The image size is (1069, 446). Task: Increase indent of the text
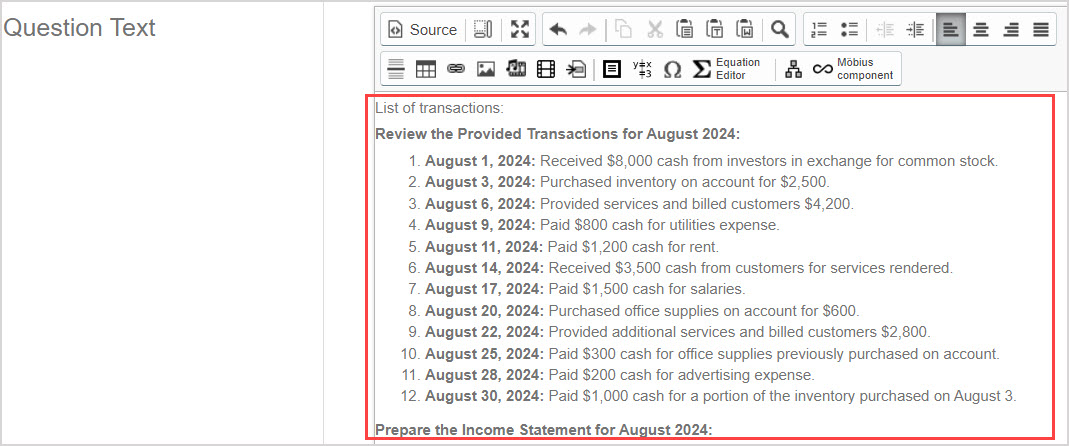pos(915,30)
